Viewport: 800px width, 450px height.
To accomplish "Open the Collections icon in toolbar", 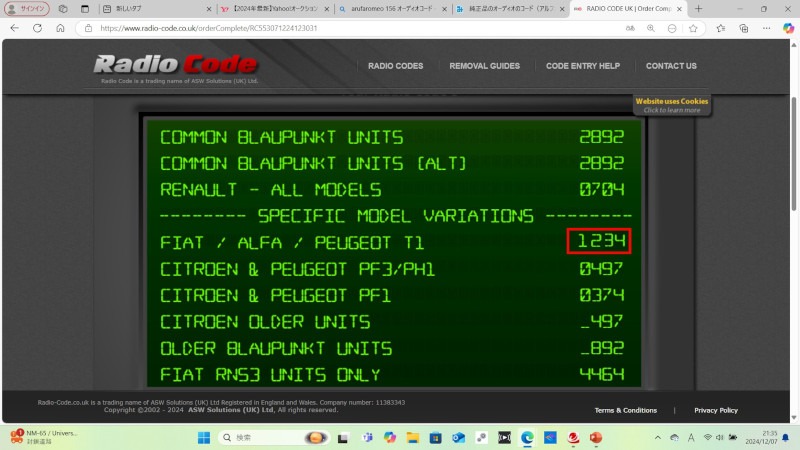I will point(743,29).
